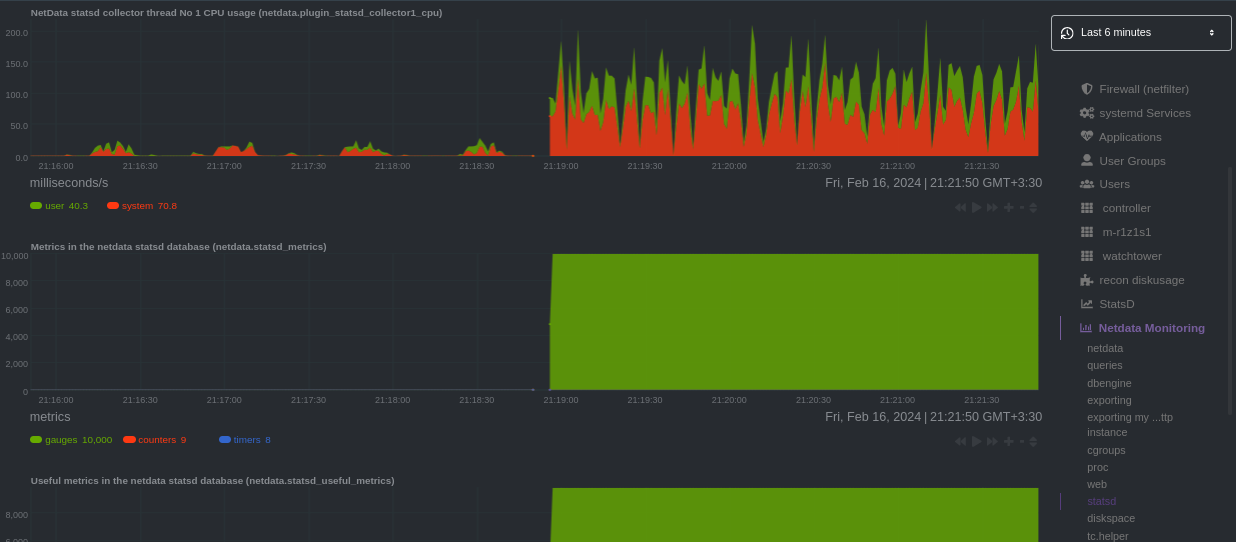The image size is (1236, 542).
Task: Zoom out the statsd metrics chart
Action: (x=1022, y=441)
